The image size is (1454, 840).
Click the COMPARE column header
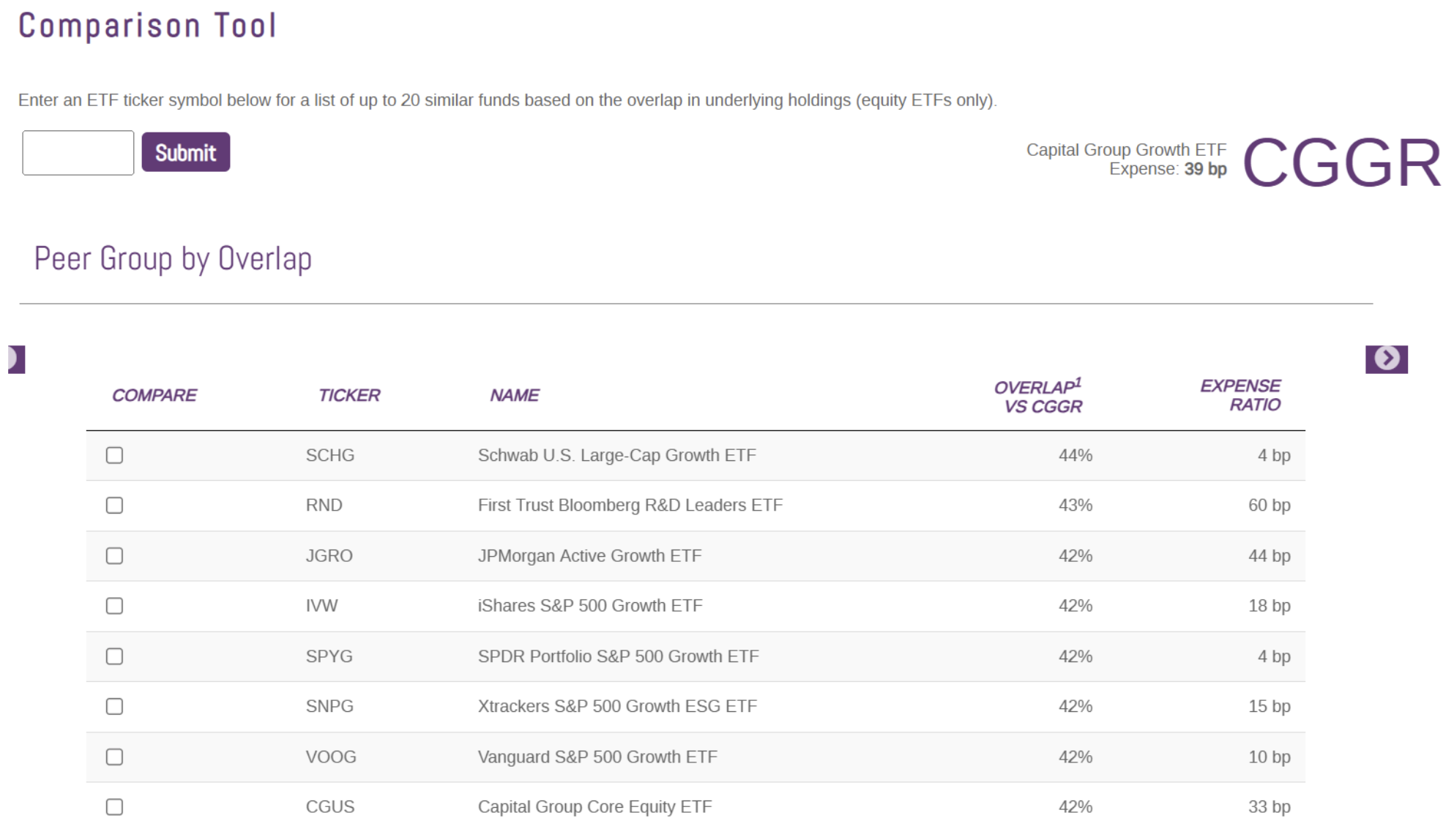pos(154,395)
